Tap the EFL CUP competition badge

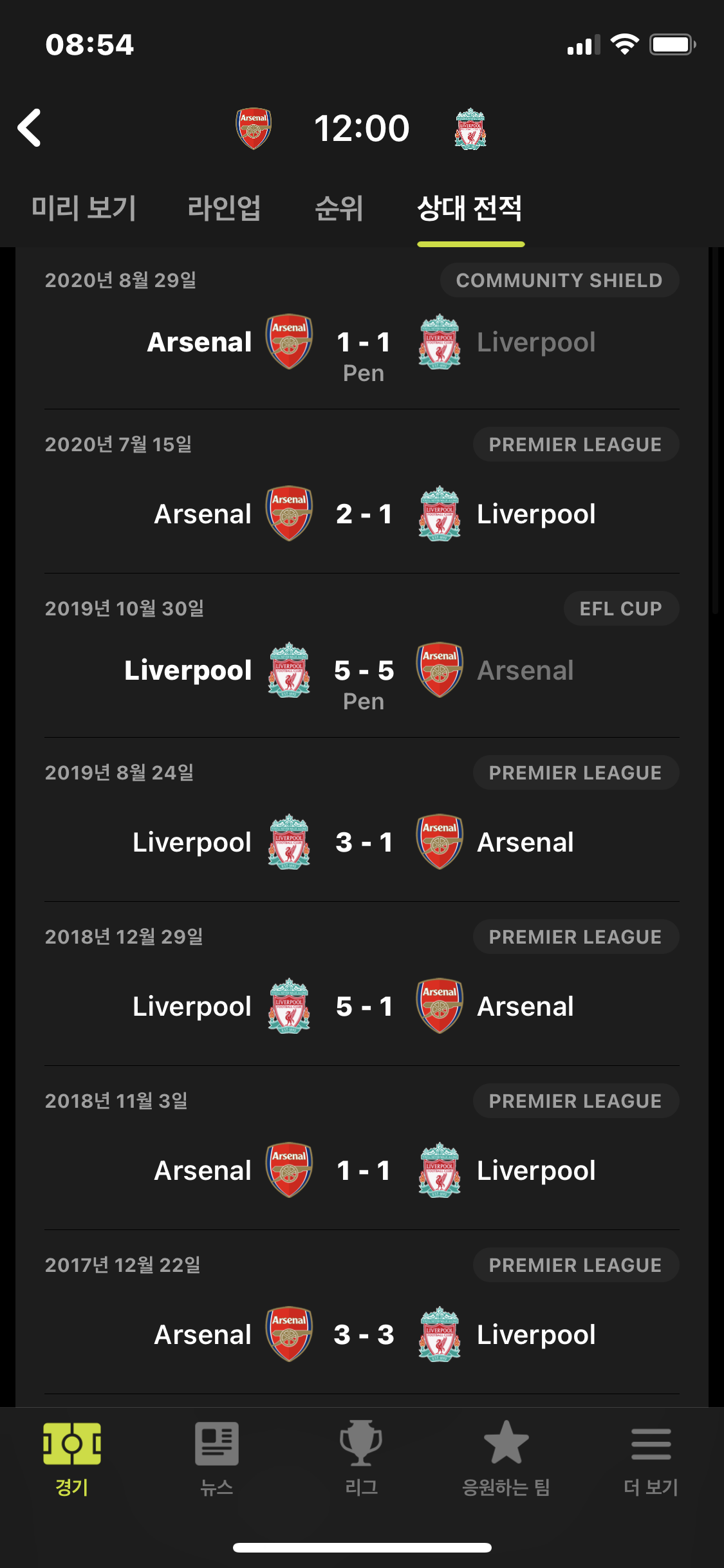621,608
